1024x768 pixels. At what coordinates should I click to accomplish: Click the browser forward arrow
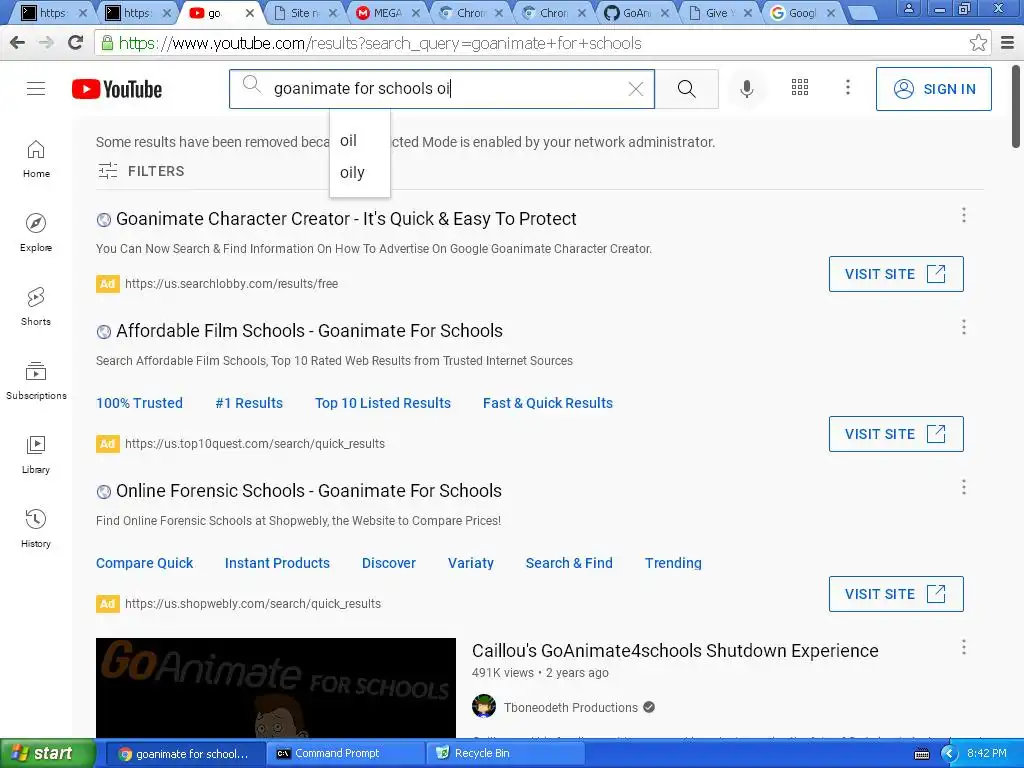click(x=46, y=43)
